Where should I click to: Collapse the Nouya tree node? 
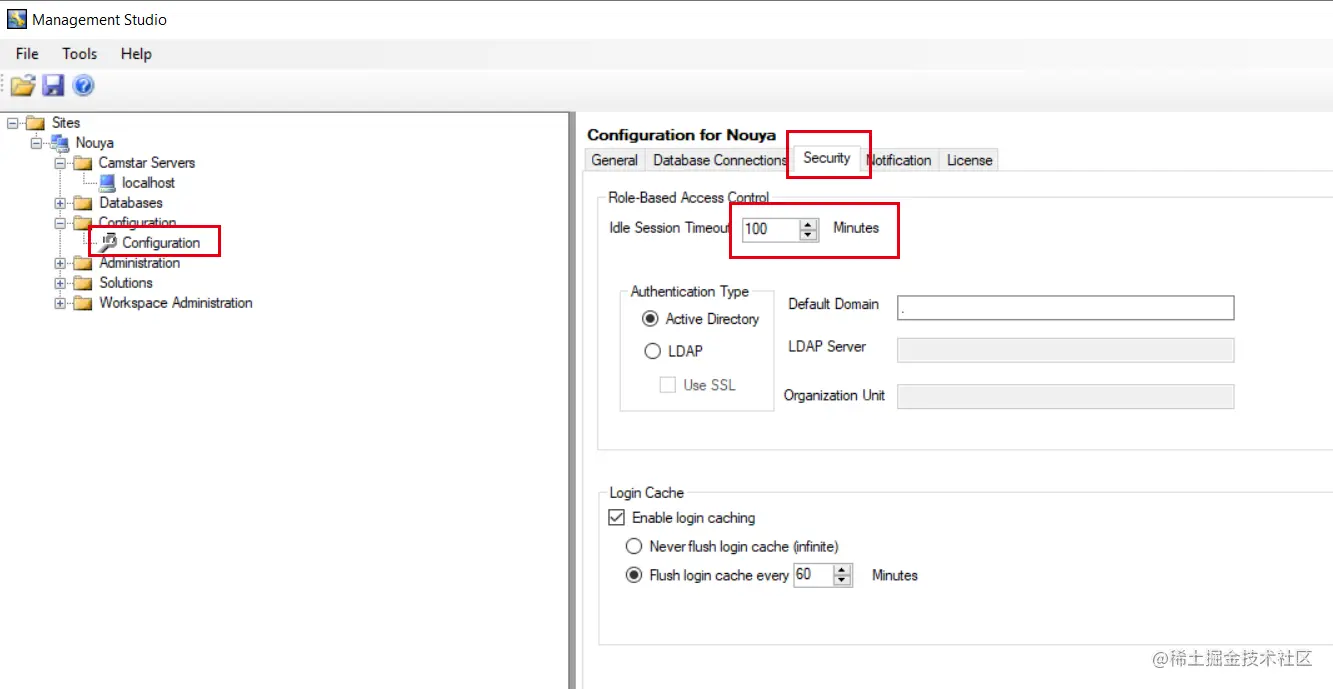(x=36, y=143)
